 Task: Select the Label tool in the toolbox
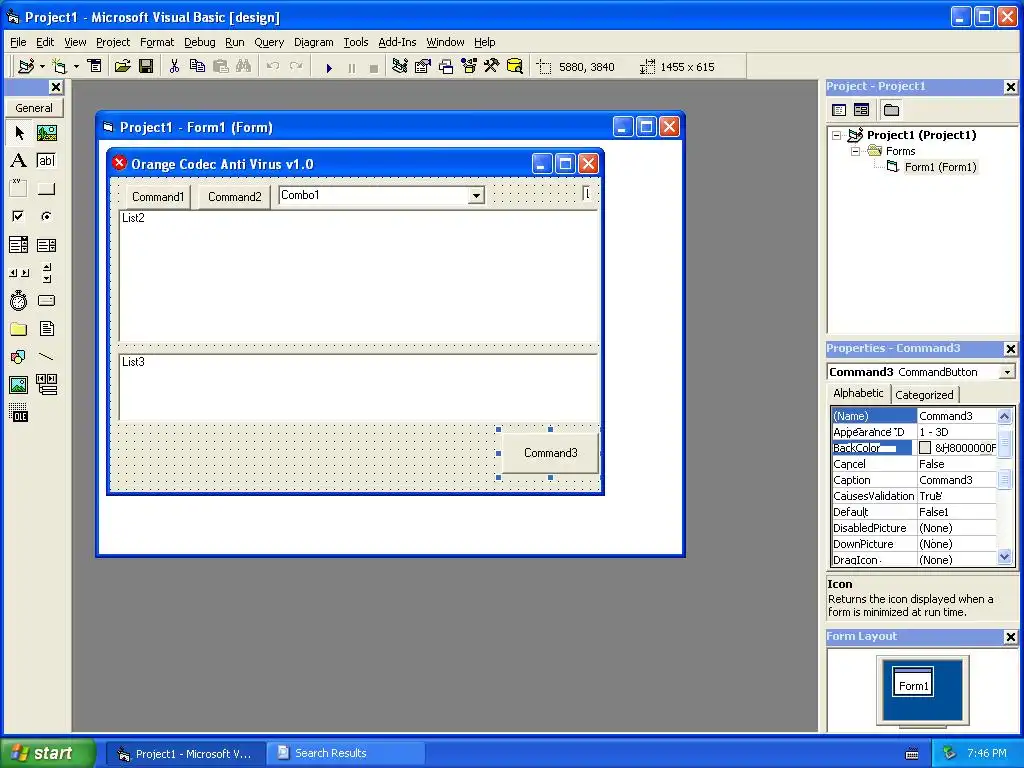(x=19, y=161)
